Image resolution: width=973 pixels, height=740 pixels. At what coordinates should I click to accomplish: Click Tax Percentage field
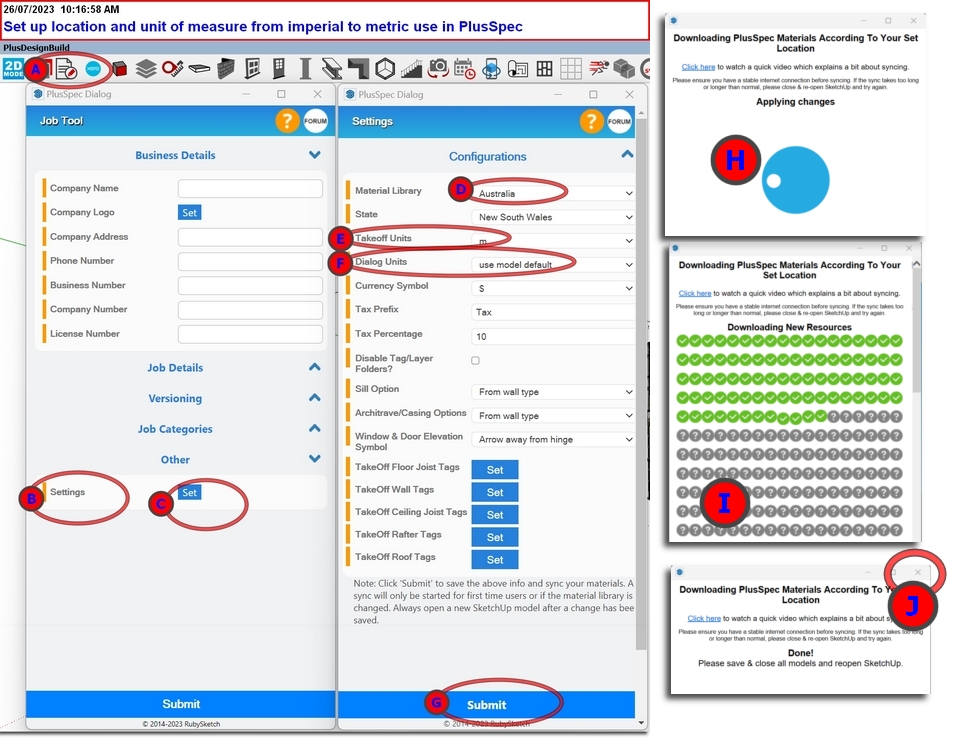click(x=554, y=336)
